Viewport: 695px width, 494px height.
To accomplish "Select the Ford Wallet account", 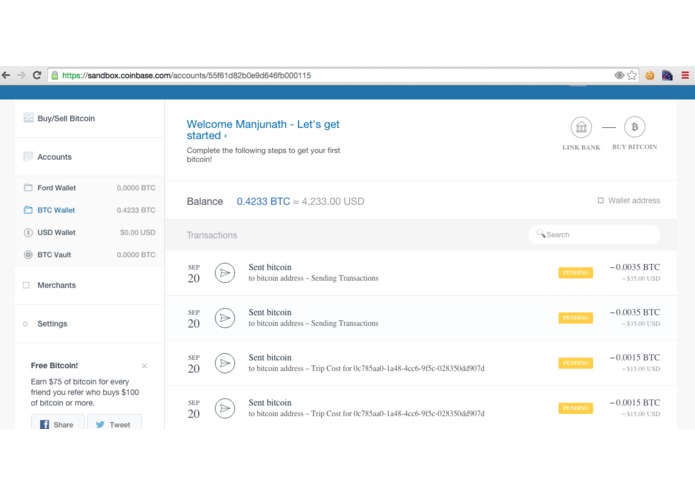I will 90,188.
